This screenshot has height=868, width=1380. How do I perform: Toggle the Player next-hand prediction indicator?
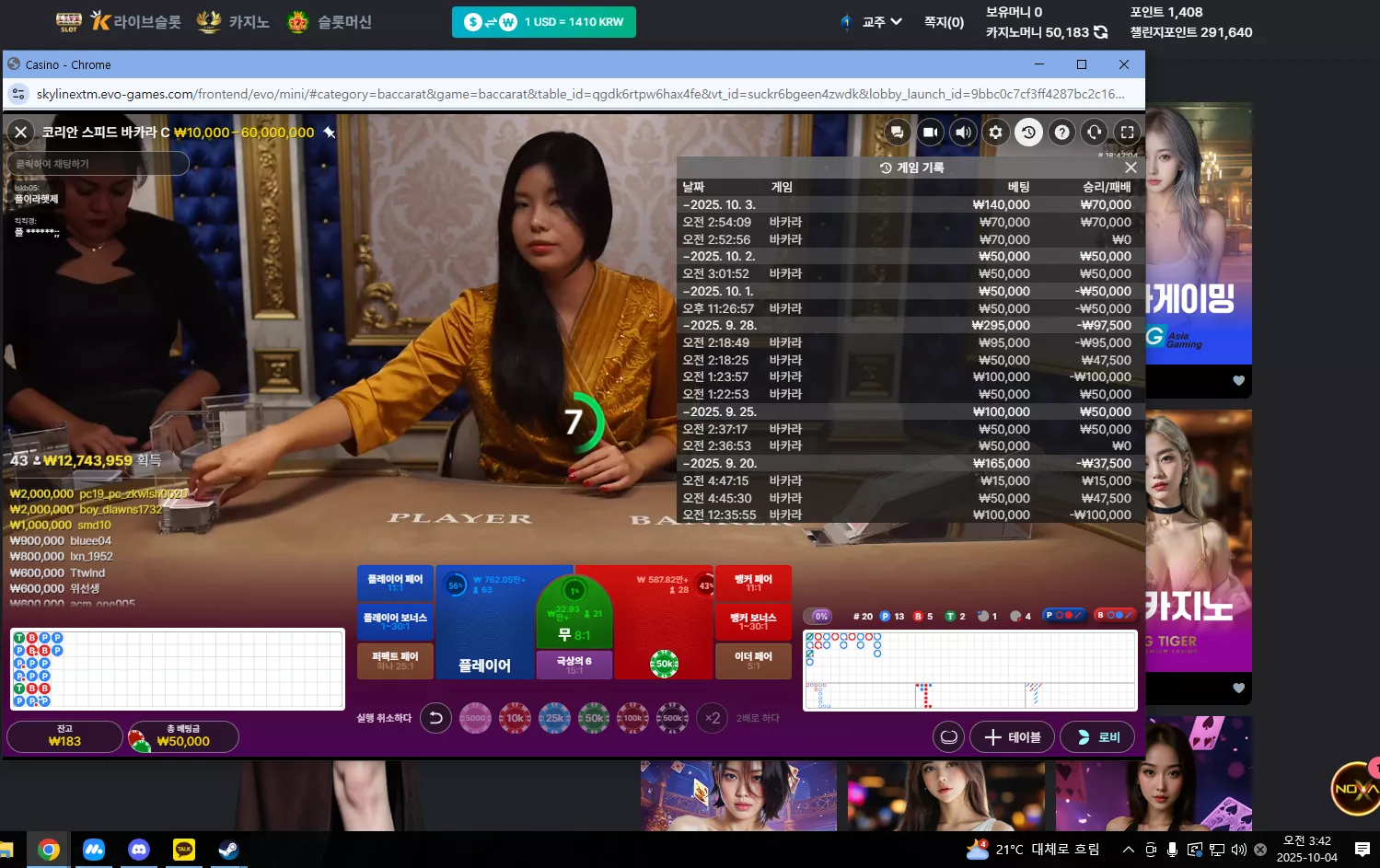pyautogui.click(x=1063, y=615)
